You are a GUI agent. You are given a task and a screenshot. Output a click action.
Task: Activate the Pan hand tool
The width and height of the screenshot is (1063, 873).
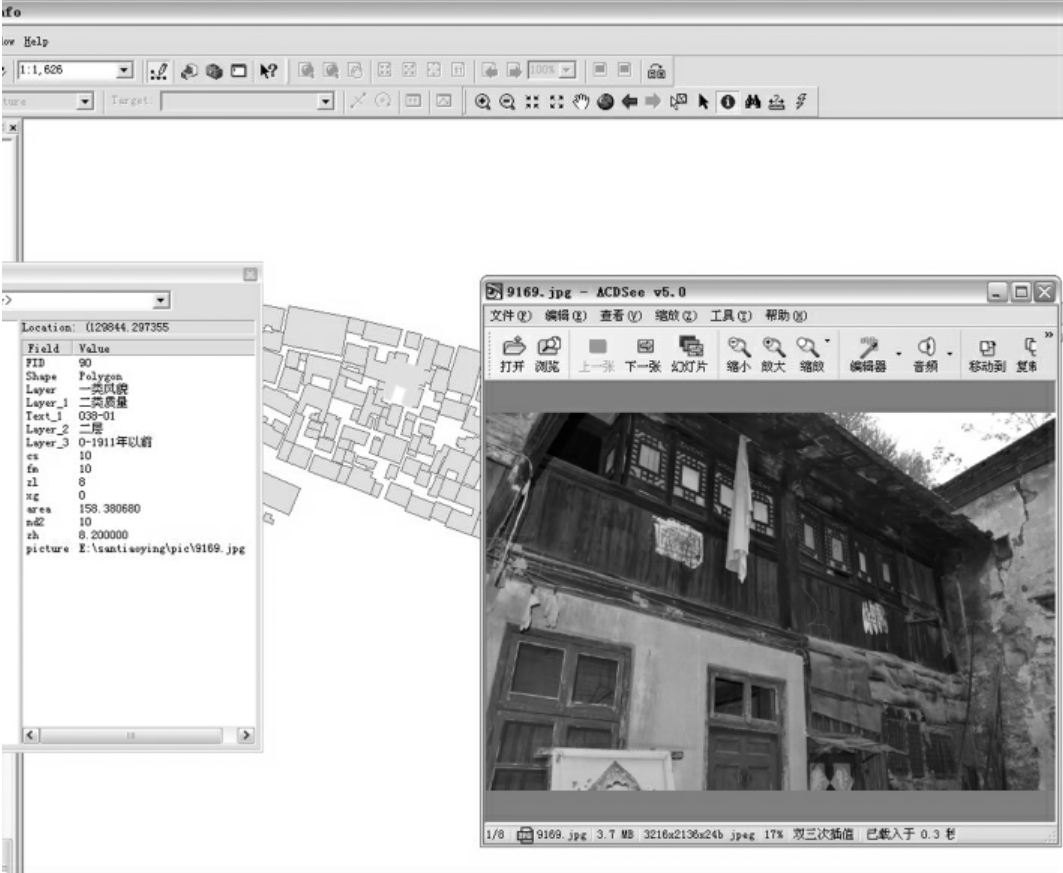pyautogui.click(x=579, y=101)
